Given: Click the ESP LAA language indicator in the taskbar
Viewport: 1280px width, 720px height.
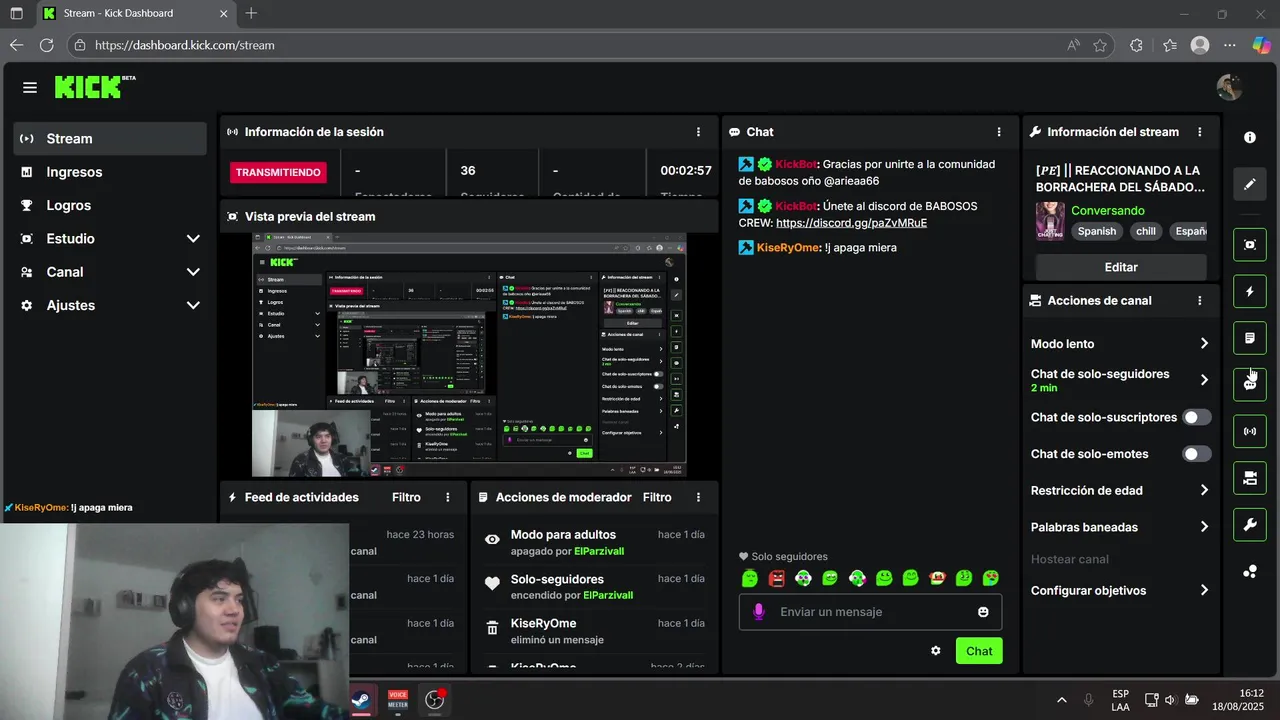Looking at the screenshot, I should pos(1120,700).
